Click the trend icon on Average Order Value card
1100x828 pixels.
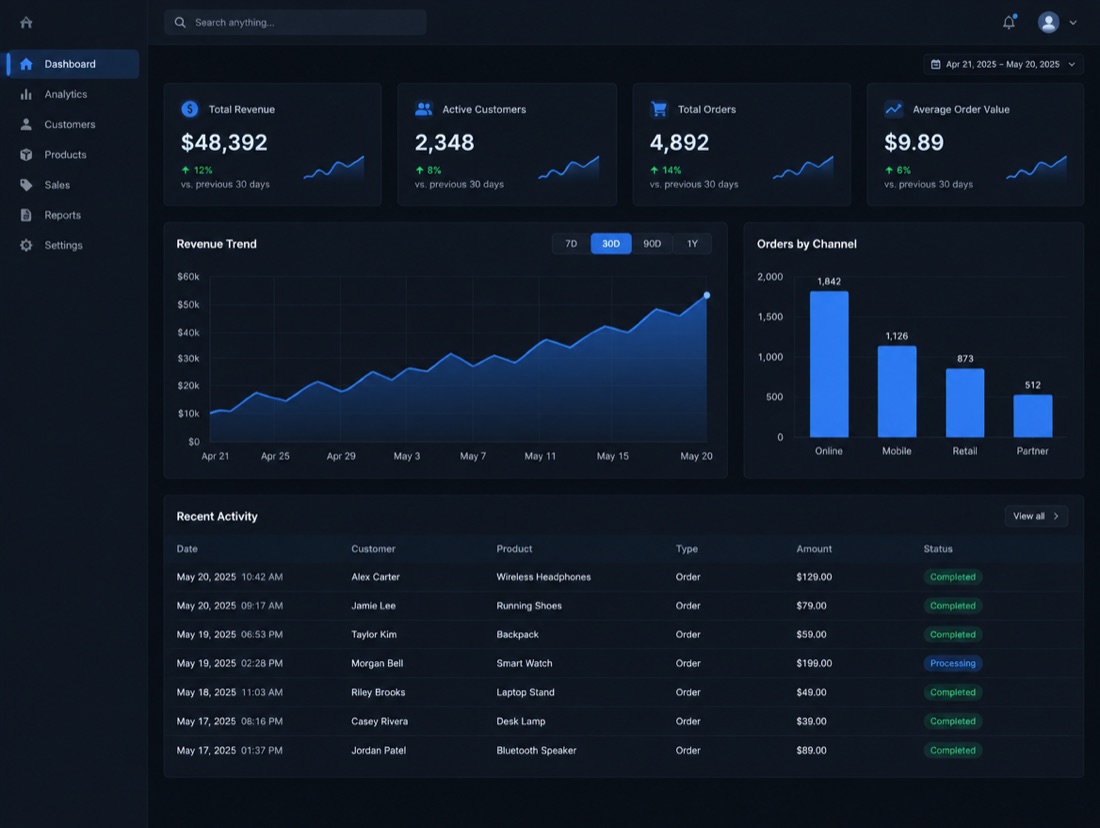[893, 109]
